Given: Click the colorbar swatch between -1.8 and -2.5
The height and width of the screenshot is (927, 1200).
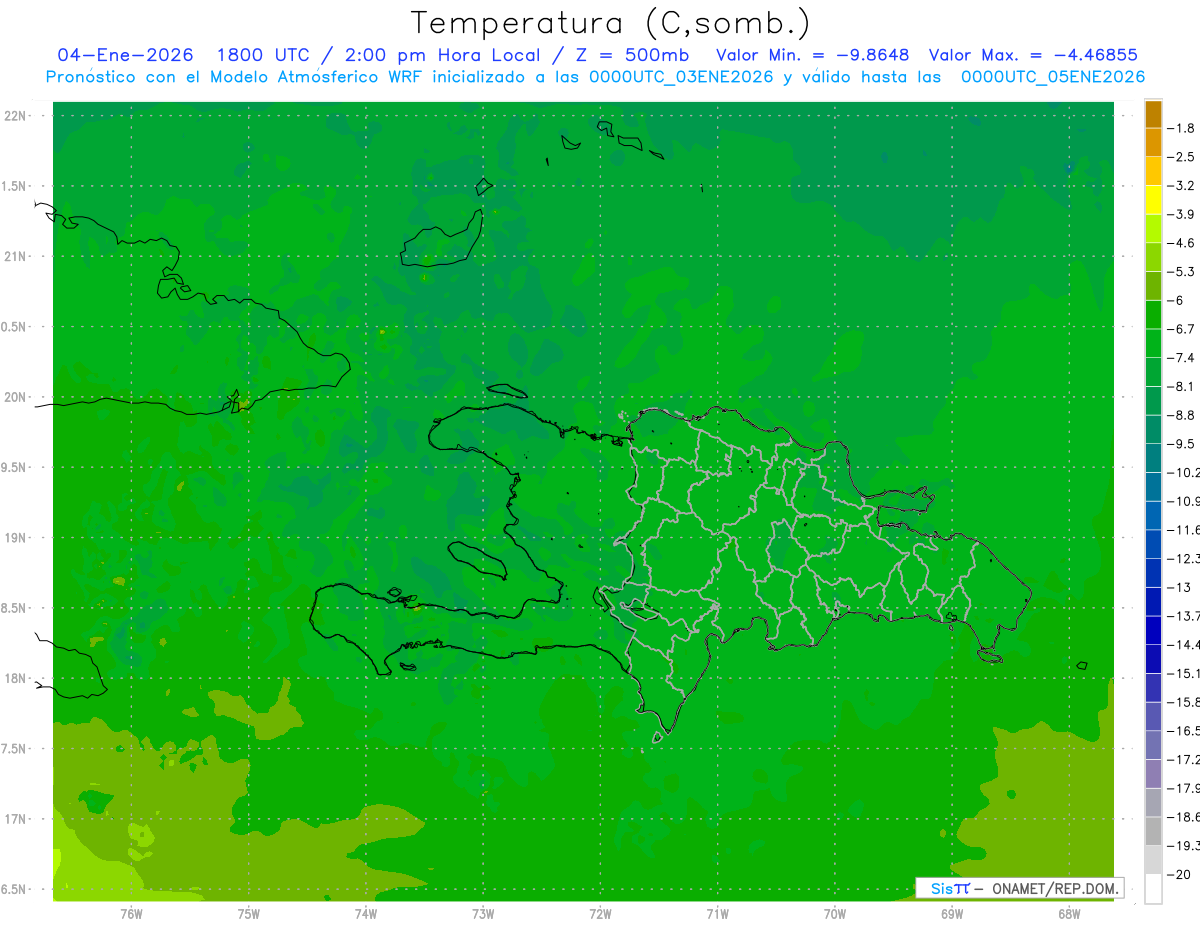Looking at the screenshot, I should point(1153,143).
